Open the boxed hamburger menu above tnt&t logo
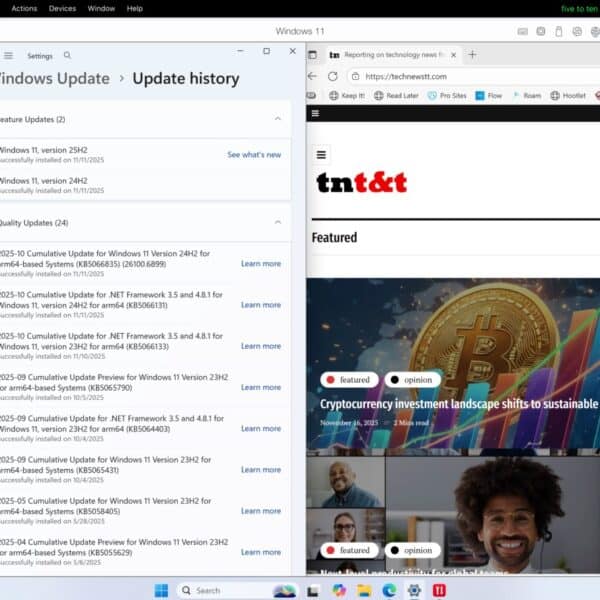Image resolution: width=600 pixels, height=600 pixels. click(x=321, y=155)
